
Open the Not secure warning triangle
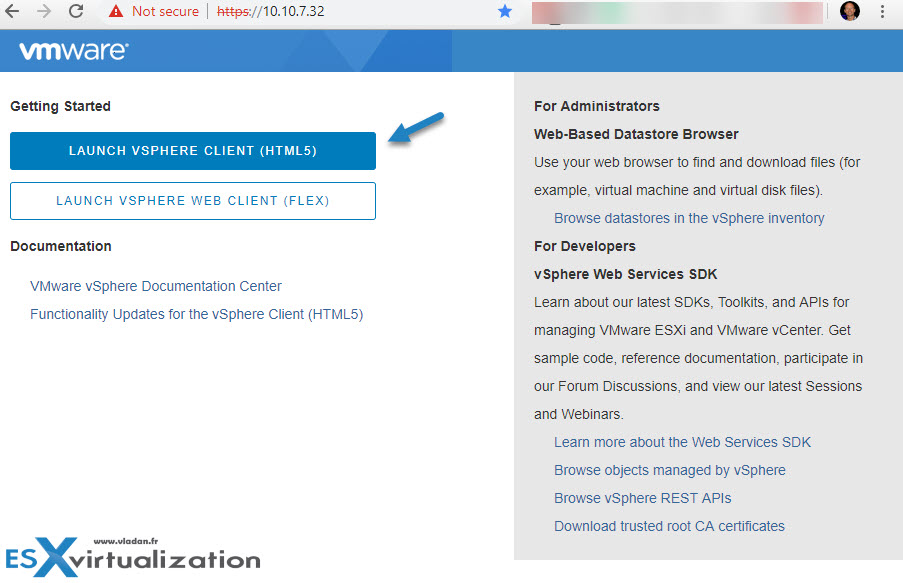coord(116,11)
